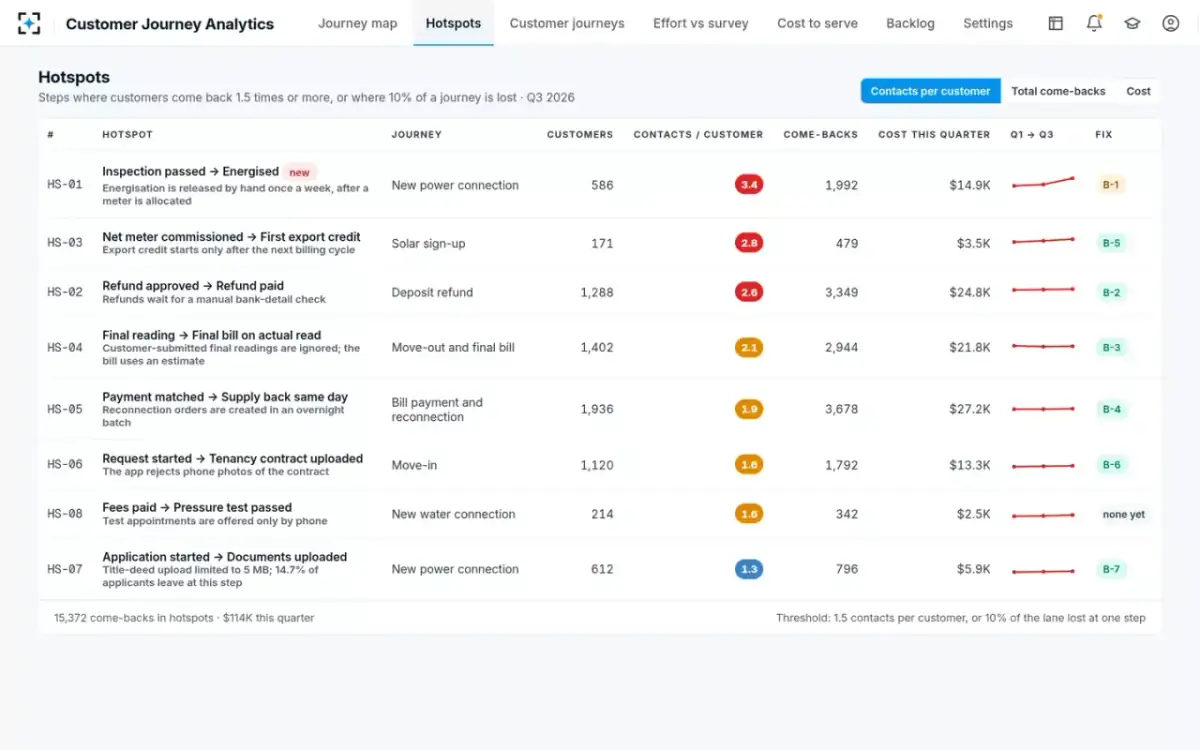Viewport: 1200px width, 750px height.
Task: Click the 1.9 contacts badge
Action: (749, 409)
